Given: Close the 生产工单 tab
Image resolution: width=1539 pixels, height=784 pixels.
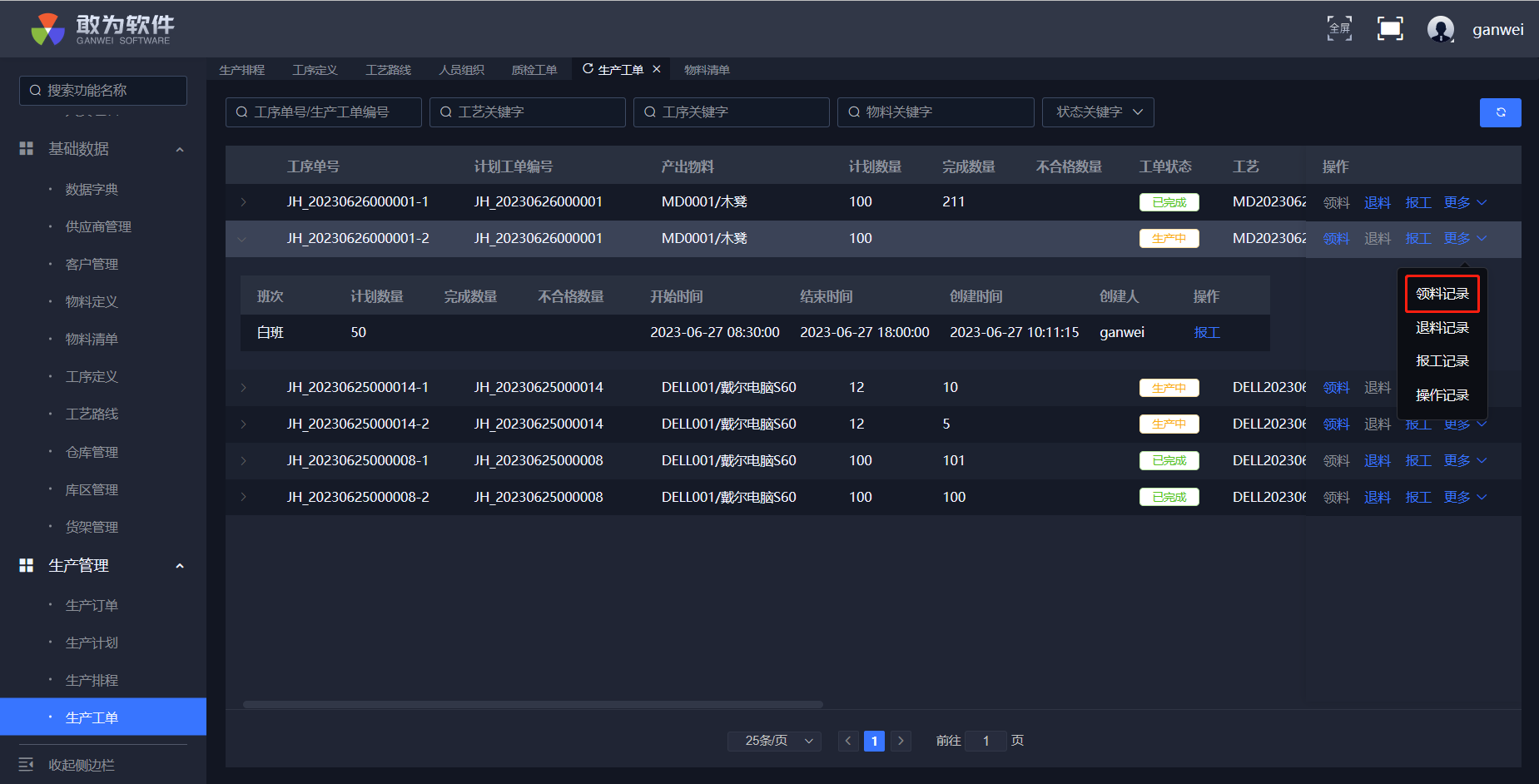Looking at the screenshot, I should point(657,69).
